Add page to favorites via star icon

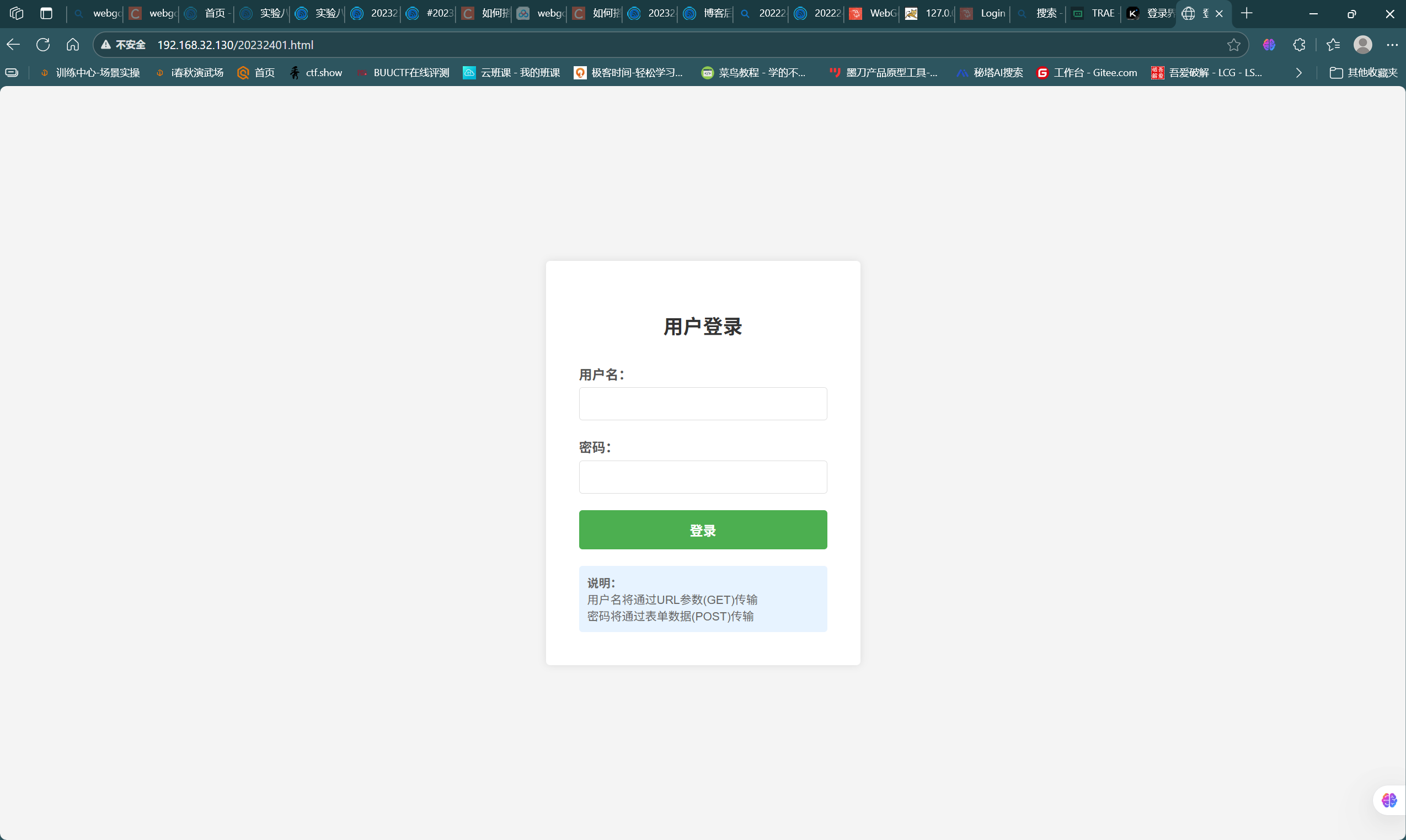[x=1233, y=45]
